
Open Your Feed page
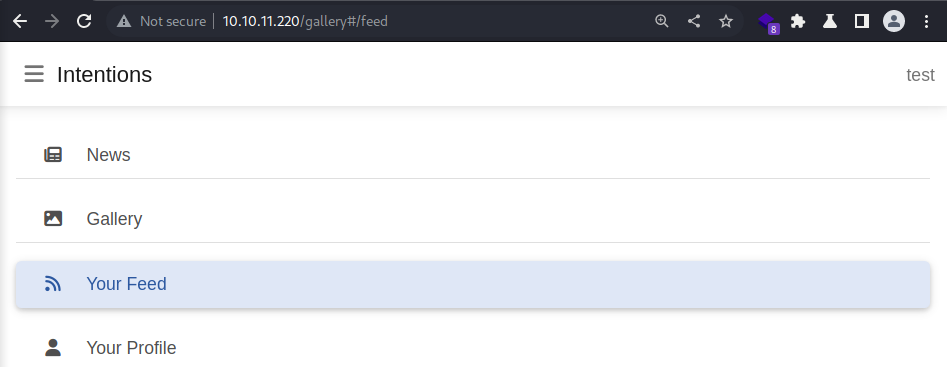(473, 284)
